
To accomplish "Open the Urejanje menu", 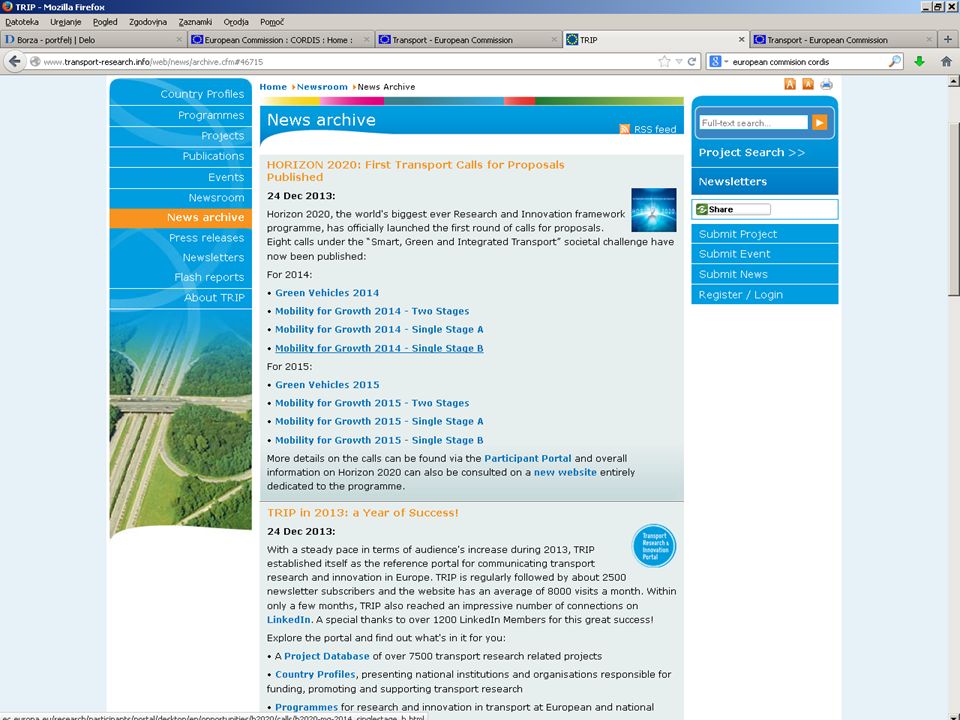I will point(66,22).
